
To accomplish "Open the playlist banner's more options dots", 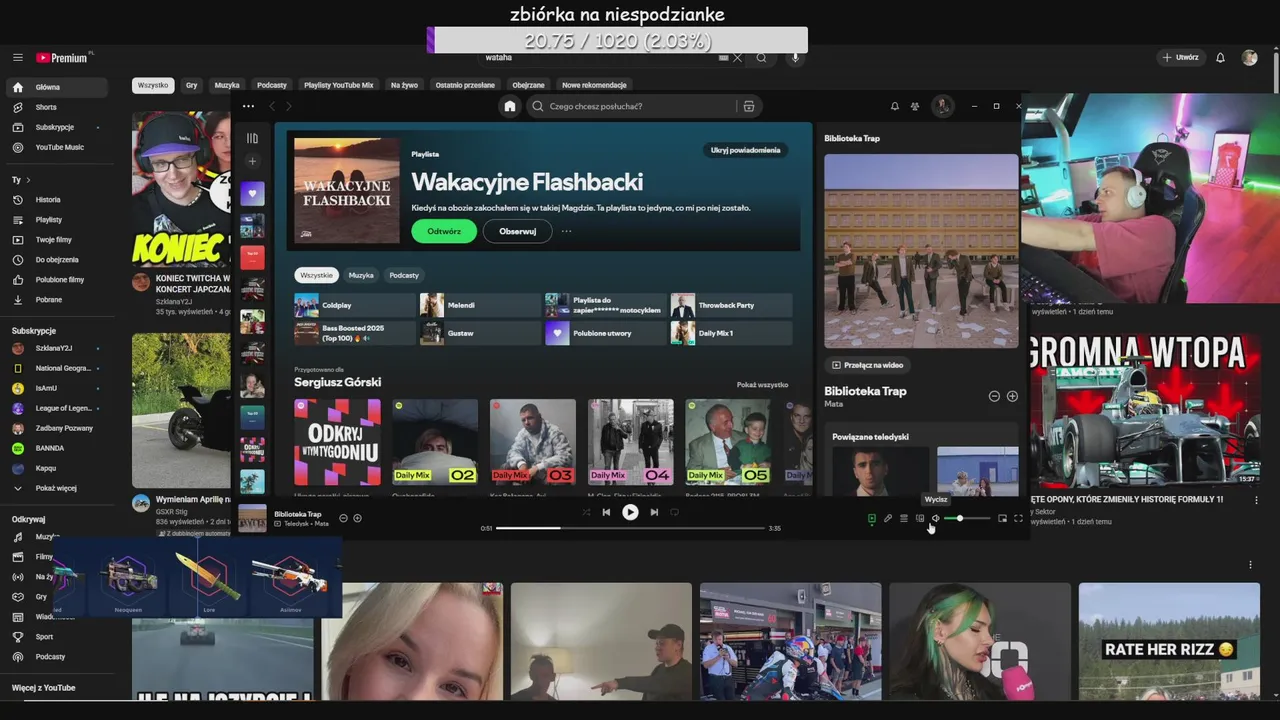I will point(566,231).
